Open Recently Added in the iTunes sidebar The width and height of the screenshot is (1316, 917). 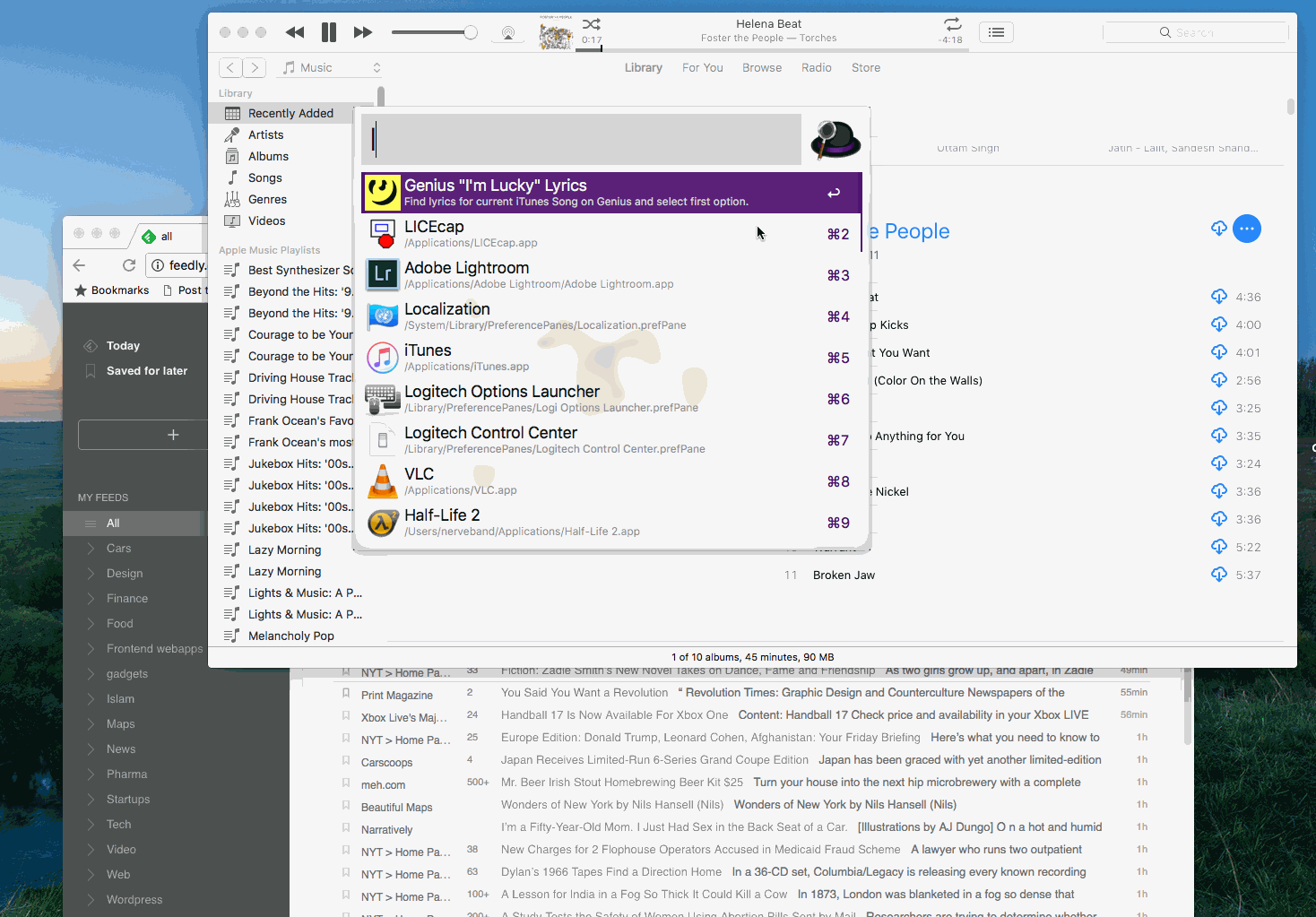(x=290, y=113)
